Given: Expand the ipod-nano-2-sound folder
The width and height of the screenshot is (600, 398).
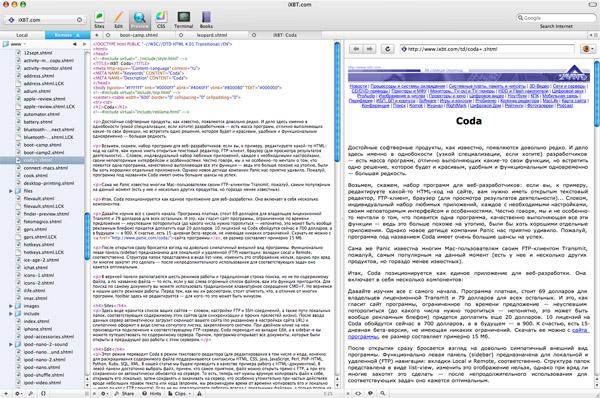Looking at the screenshot, I should (x=11, y=344).
